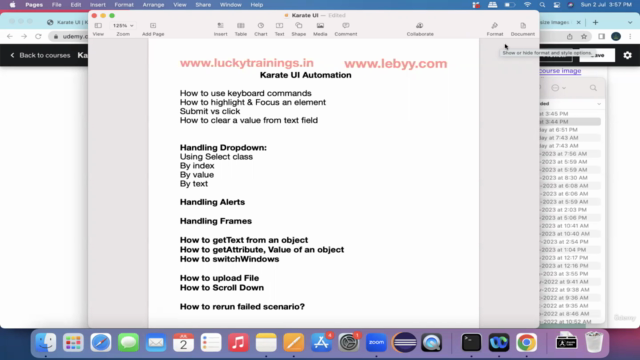Open Control Center in menu bar
Viewport: 640px width, 360px height.
click(x=557, y=5)
